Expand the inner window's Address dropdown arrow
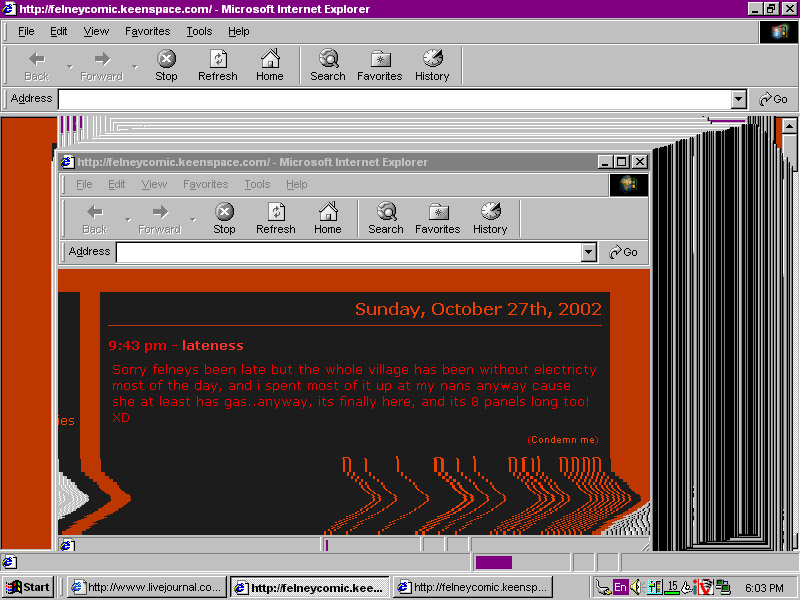Viewport: 800px width, 600px height. click(x=589, y=252)
